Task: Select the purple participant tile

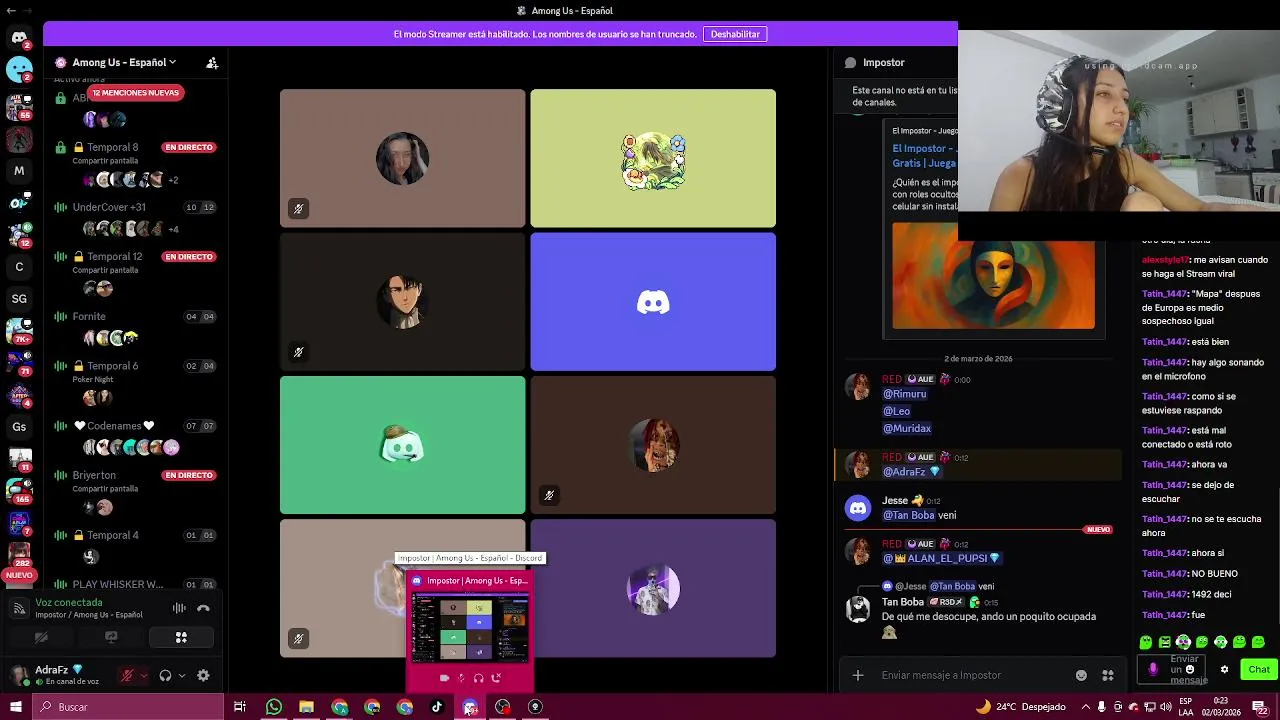Action: (x=653, y=588)
